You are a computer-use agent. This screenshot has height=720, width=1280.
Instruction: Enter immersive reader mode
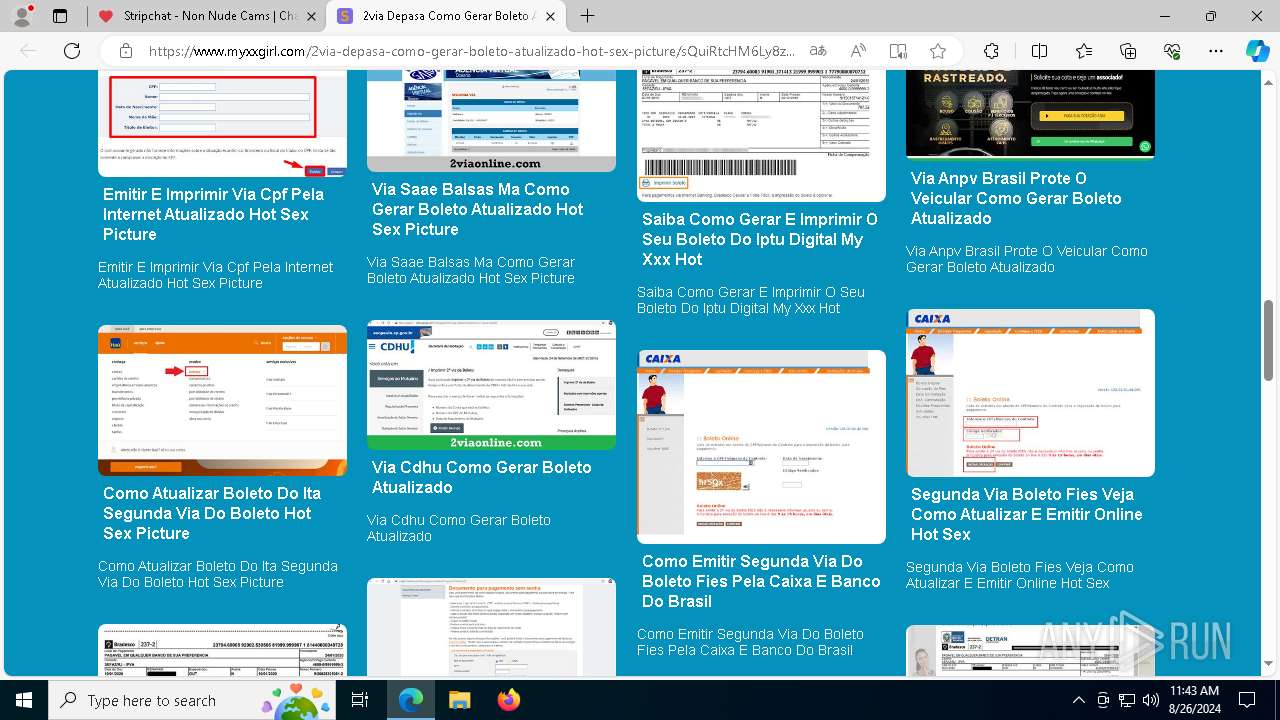click(898, 51)
